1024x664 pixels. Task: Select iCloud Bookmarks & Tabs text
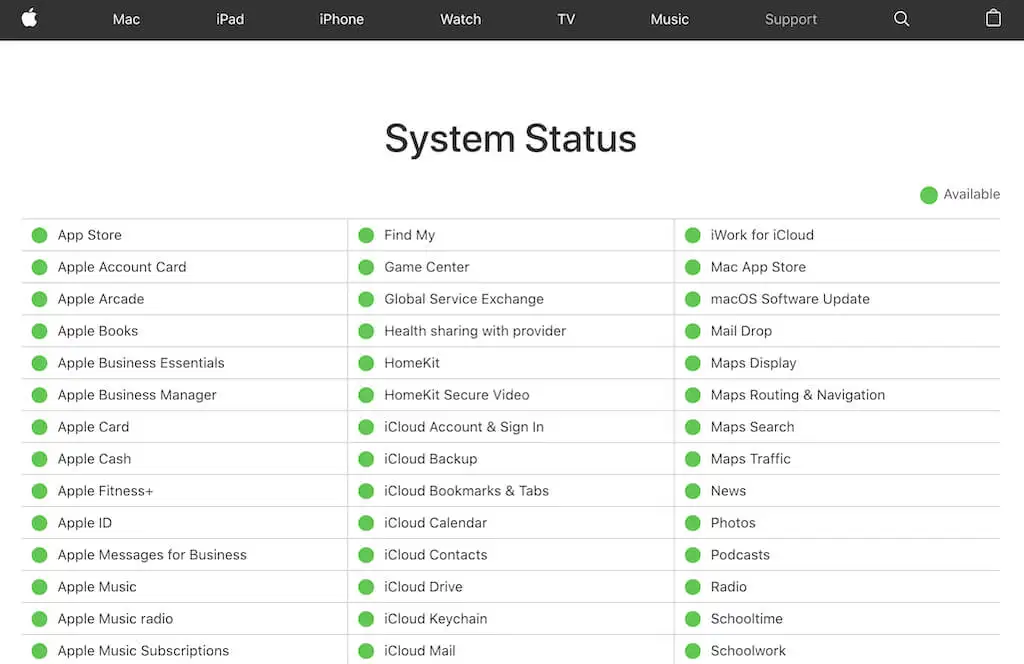(x=466, y=491)
